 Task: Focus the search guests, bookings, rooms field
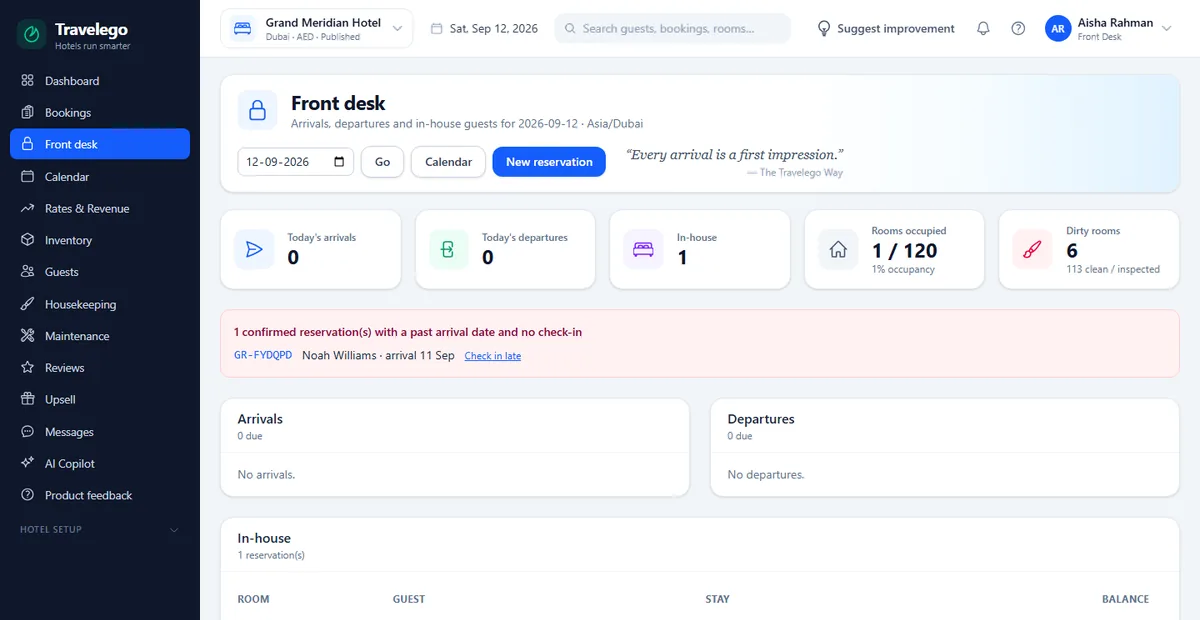pyautogui.click(x=672, y=29)
